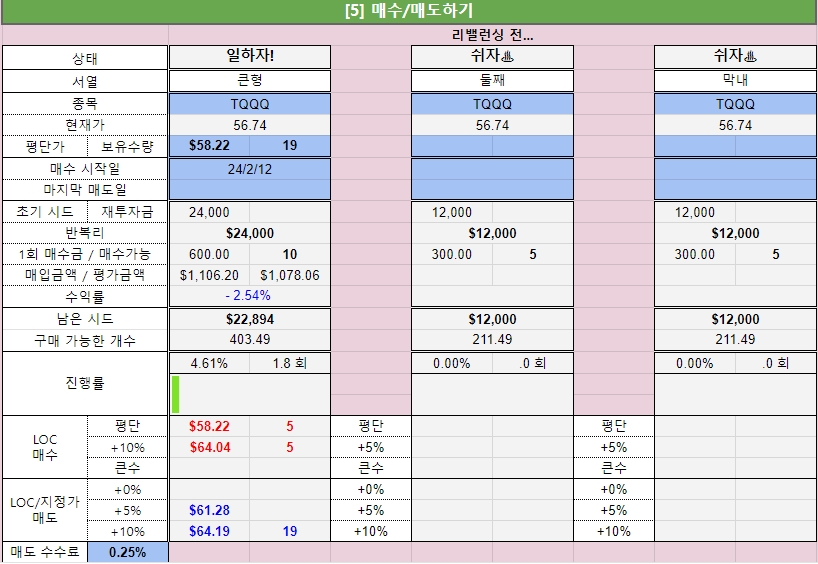The width and height of the screenshot is (818, 564).
Task: Select 막내 $12,000 remaining seed cell
Action: 735,319
